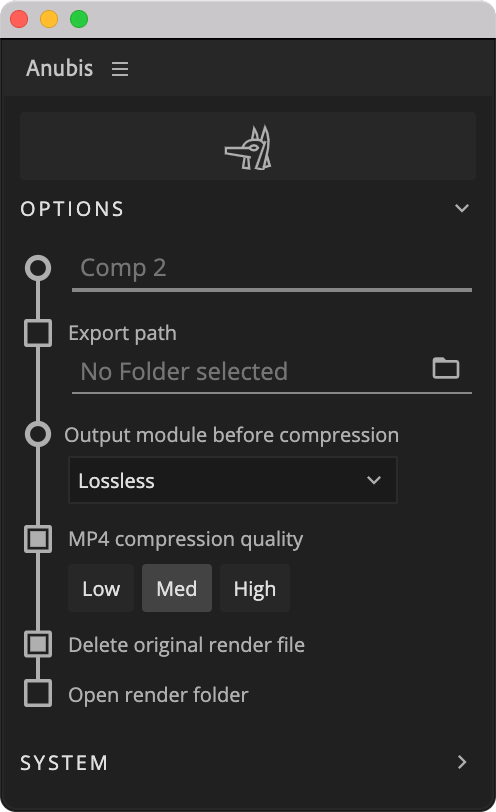
Task: Enable the Export path checkbox
Action: pyautogui.click(x=38, y=333)
